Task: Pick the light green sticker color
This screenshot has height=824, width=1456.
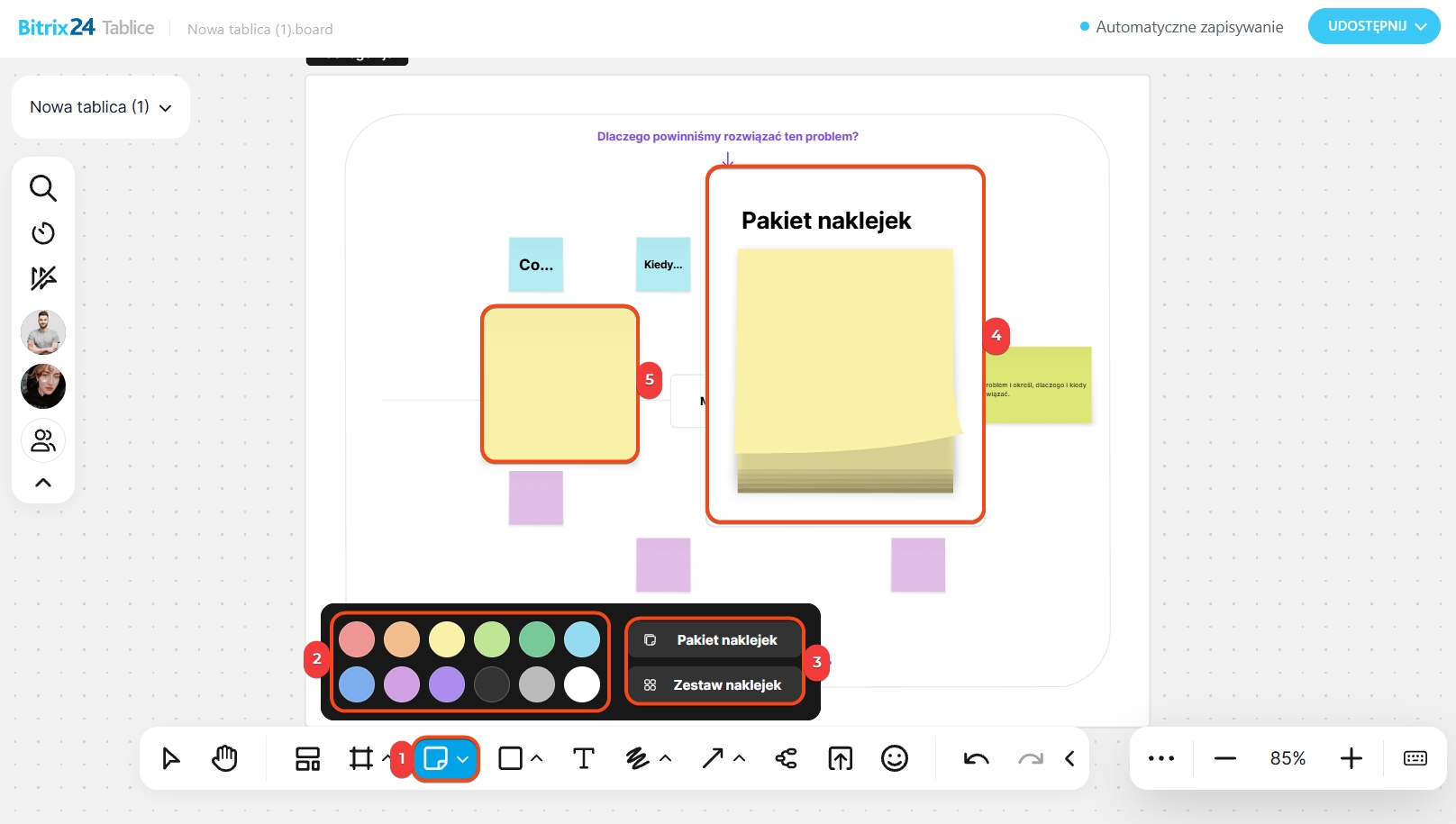Action: click(x=492, y=639)
